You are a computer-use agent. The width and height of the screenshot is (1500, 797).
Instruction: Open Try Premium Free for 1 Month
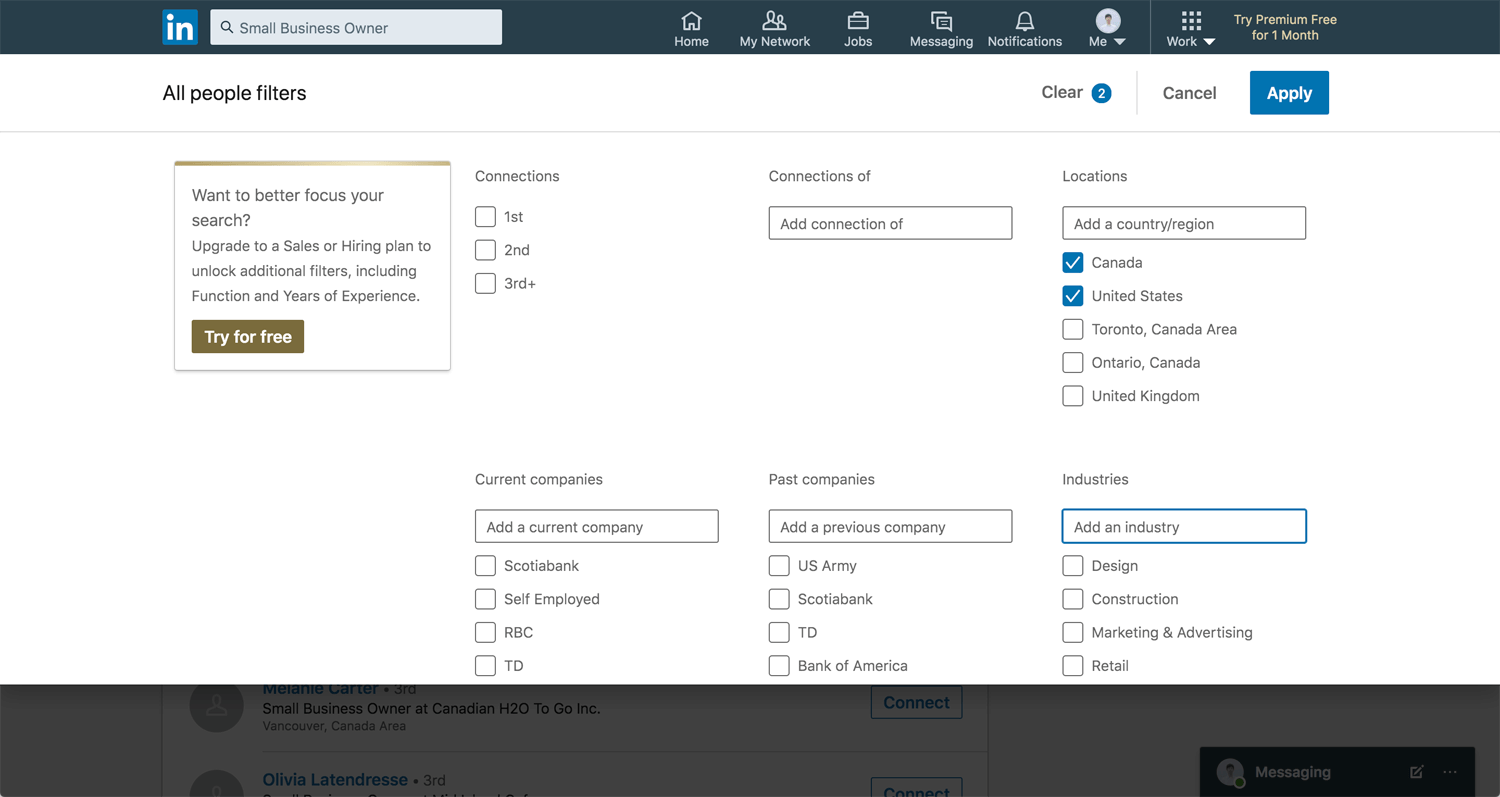coord(1285,27)
